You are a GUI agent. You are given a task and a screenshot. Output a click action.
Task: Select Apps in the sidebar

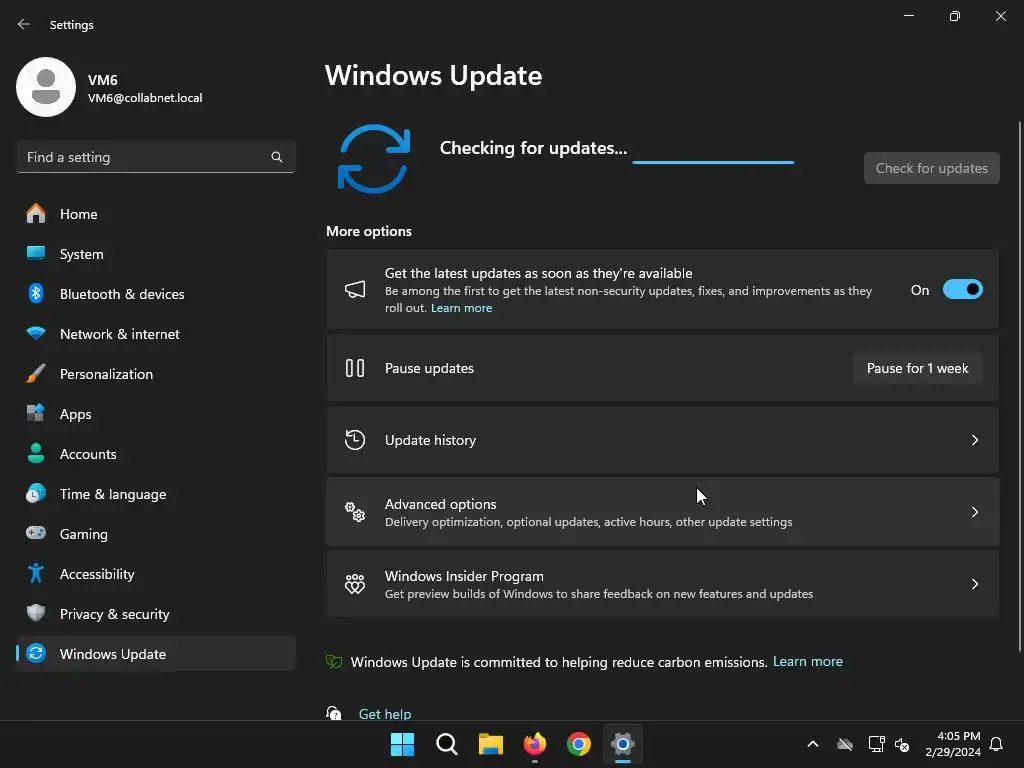(156, 413)
